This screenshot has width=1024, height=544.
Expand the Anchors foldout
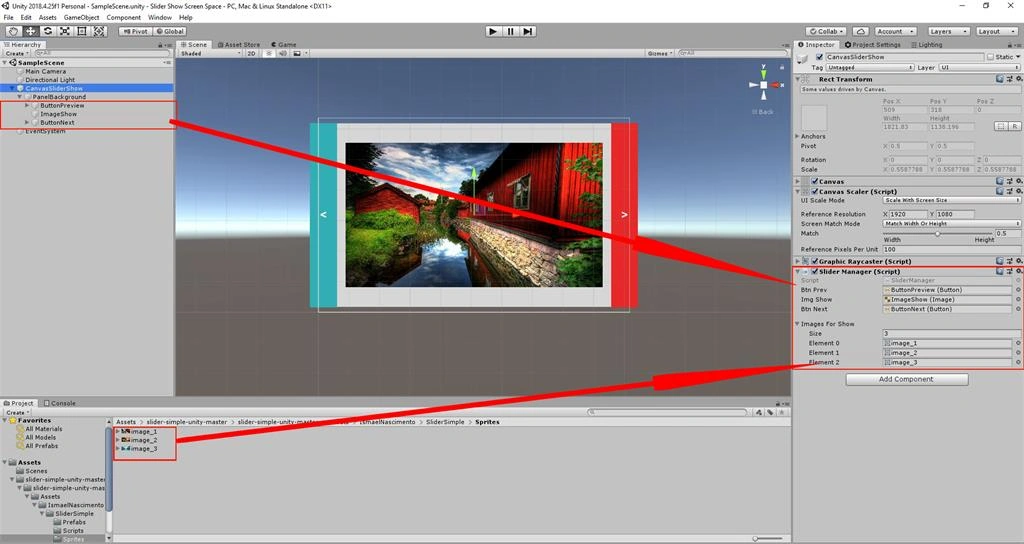[797, 136]
